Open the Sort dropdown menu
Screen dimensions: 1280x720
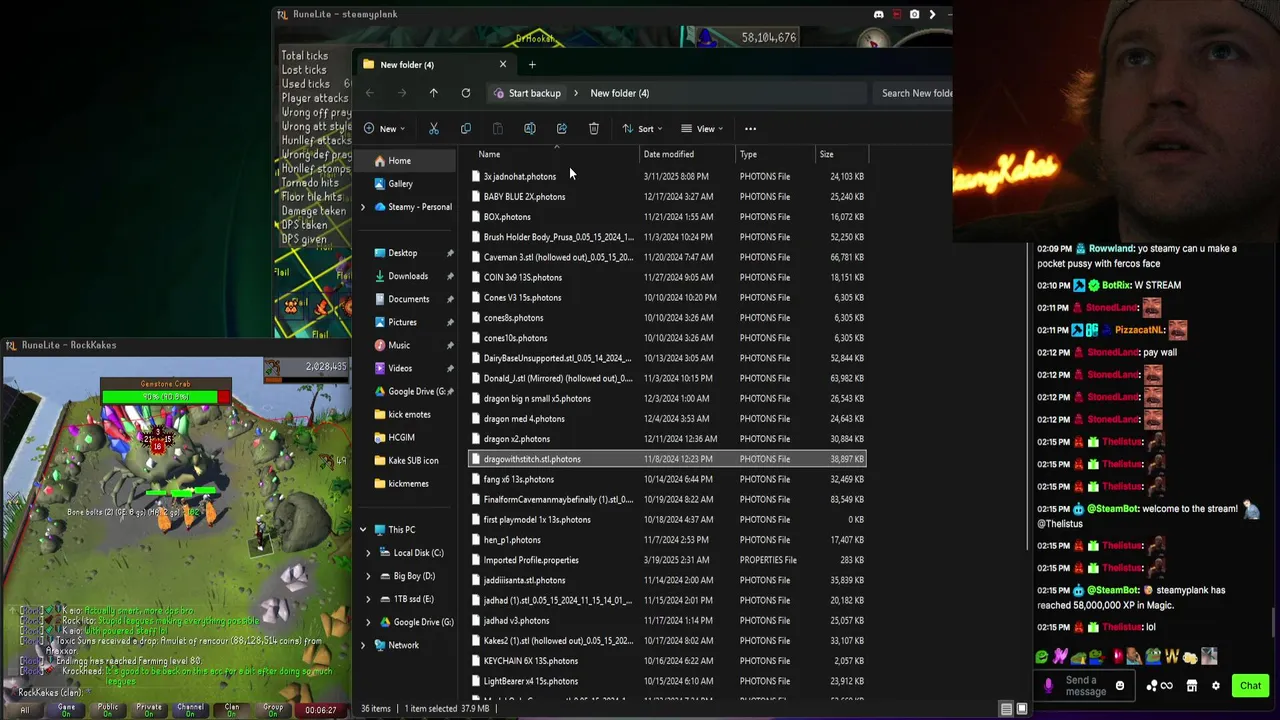[642, 128]
